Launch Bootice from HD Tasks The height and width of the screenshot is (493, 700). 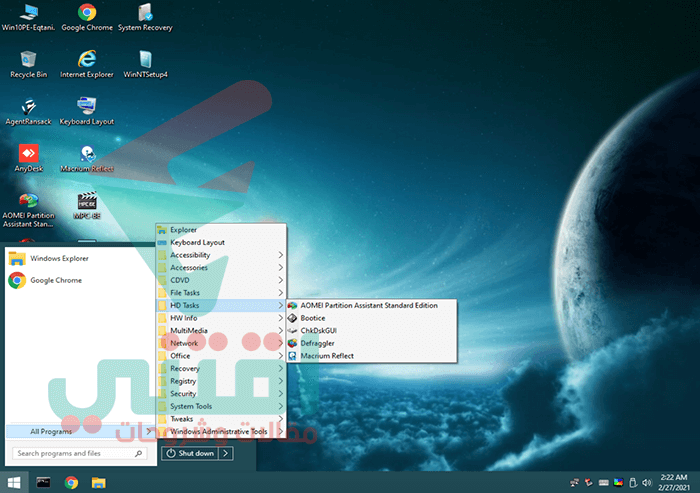371,318
